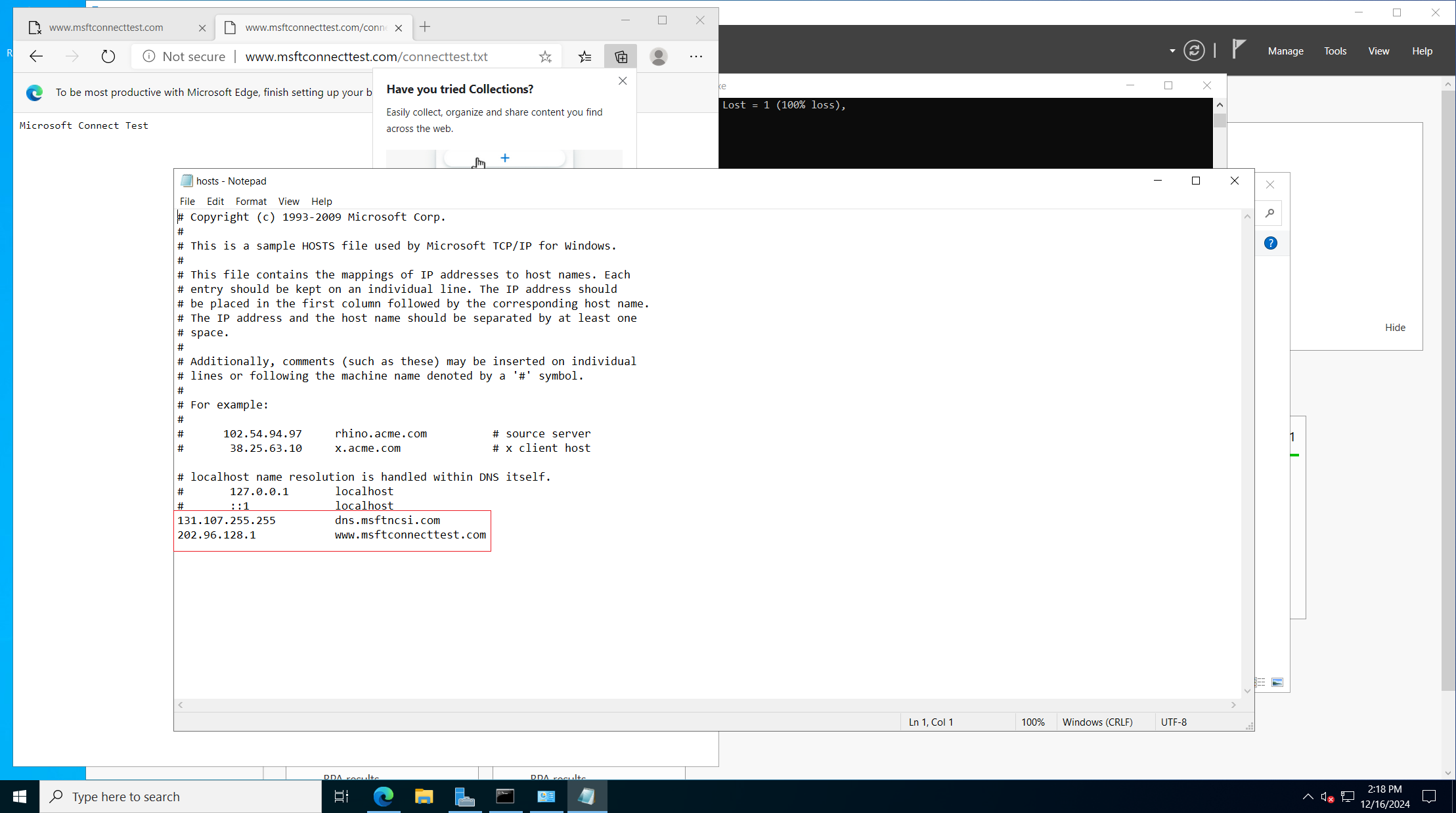The height and width of the screenshot is (813, 1456).
Task: Open Edge settings and more ellipsis
Action: pos(696,56)
